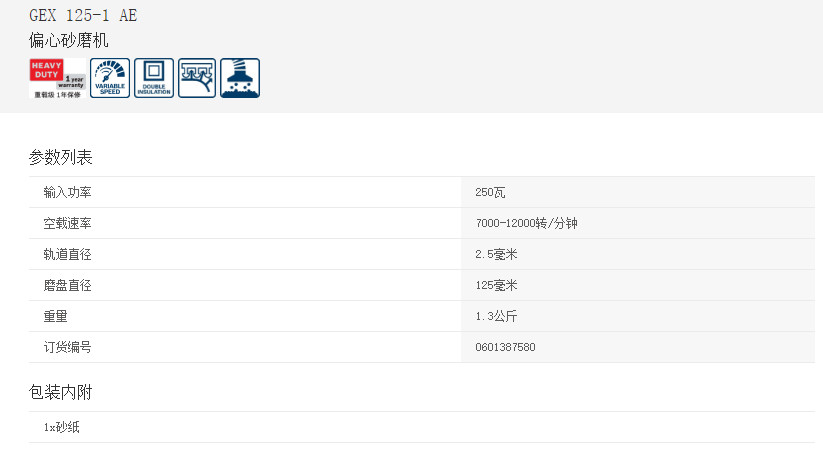
Task: Click the 125毫米 pad diameter value
Action: click(497, 285)
